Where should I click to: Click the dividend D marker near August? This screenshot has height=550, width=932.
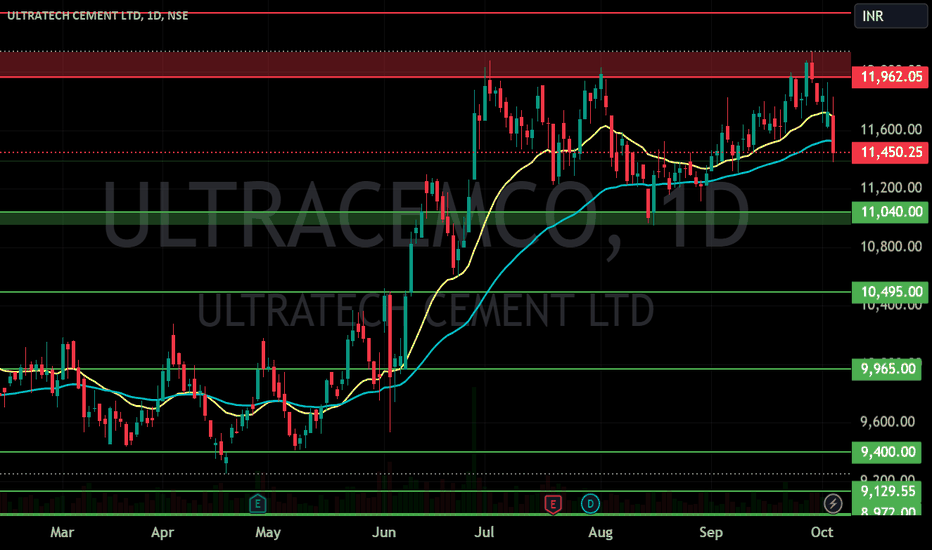click(x=590, y=504)
